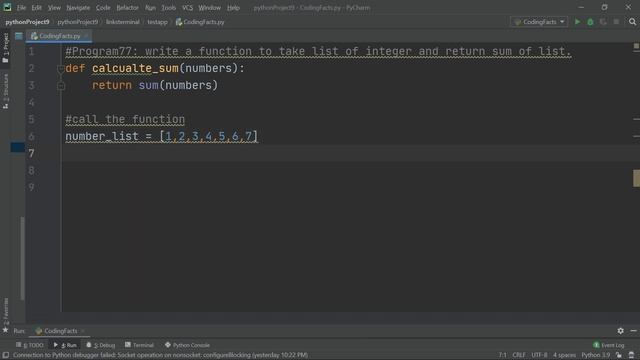The image size is (640, 360).
Task: Open the Event Log from the status bar
Action: pyautogui.click(x=609, y=345)
